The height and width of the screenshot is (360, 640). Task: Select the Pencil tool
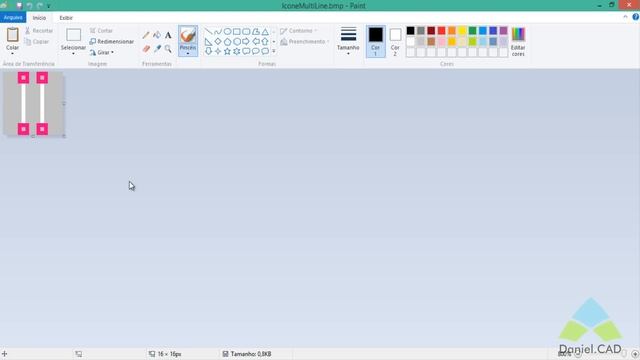[x=146, y=35]
